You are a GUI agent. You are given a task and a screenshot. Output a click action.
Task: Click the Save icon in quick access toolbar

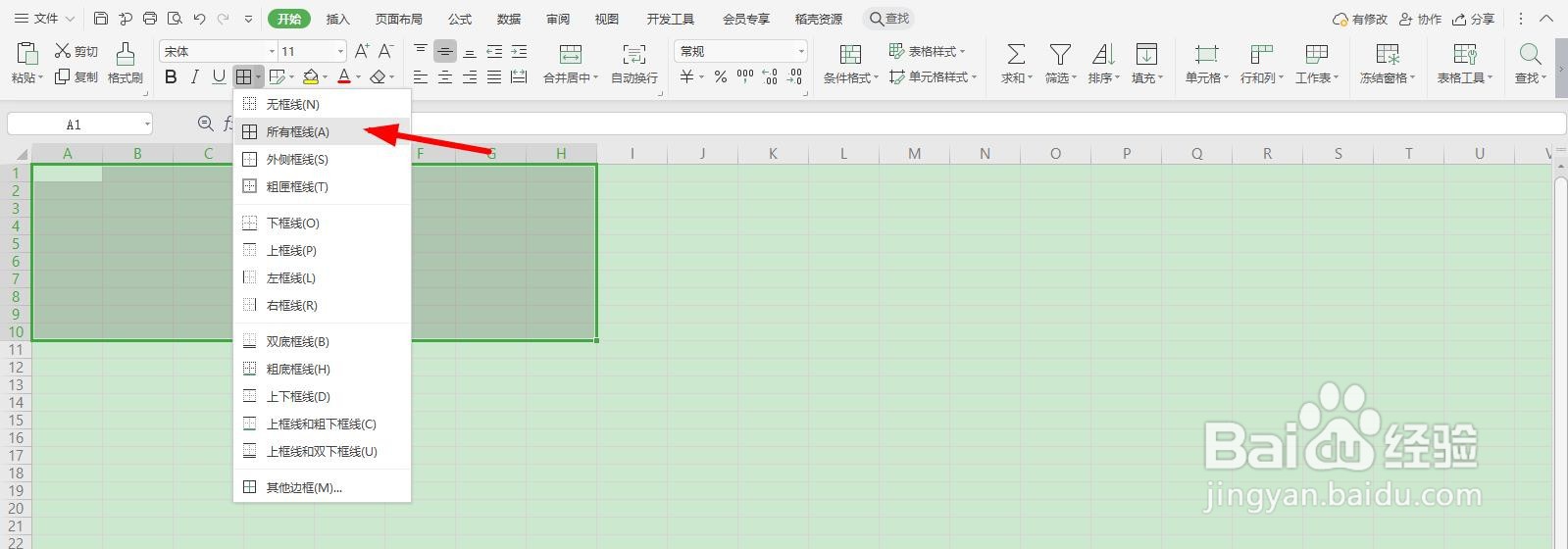101,19
